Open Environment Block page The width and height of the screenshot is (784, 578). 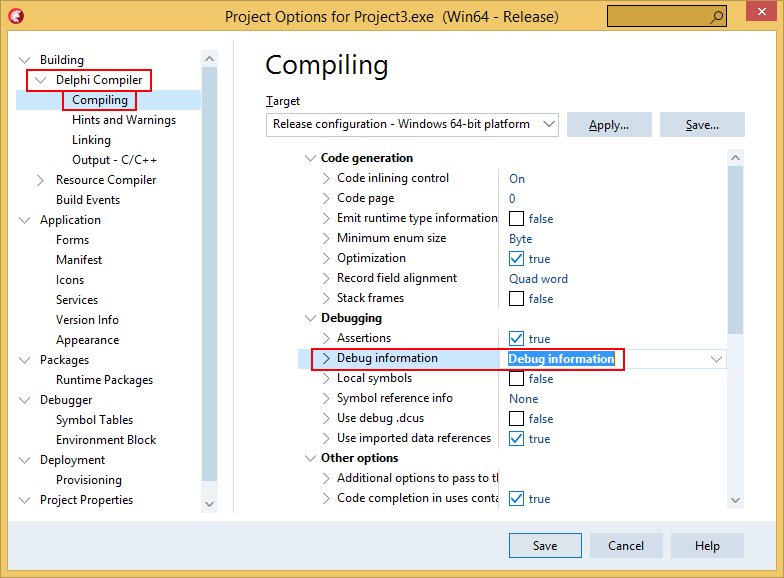(x=106, y=440)
